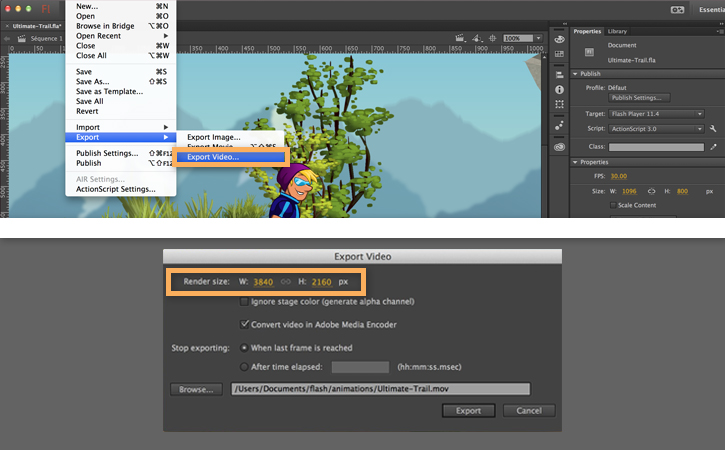This screenshot has height=450, width=725.
Task: Click the ActionScript settings wrench icon
Action: pos(713,129)
